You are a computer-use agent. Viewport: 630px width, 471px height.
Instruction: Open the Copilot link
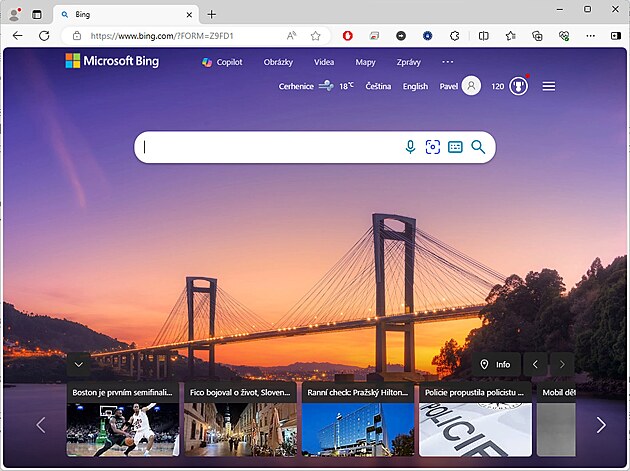tap(222, 62)
